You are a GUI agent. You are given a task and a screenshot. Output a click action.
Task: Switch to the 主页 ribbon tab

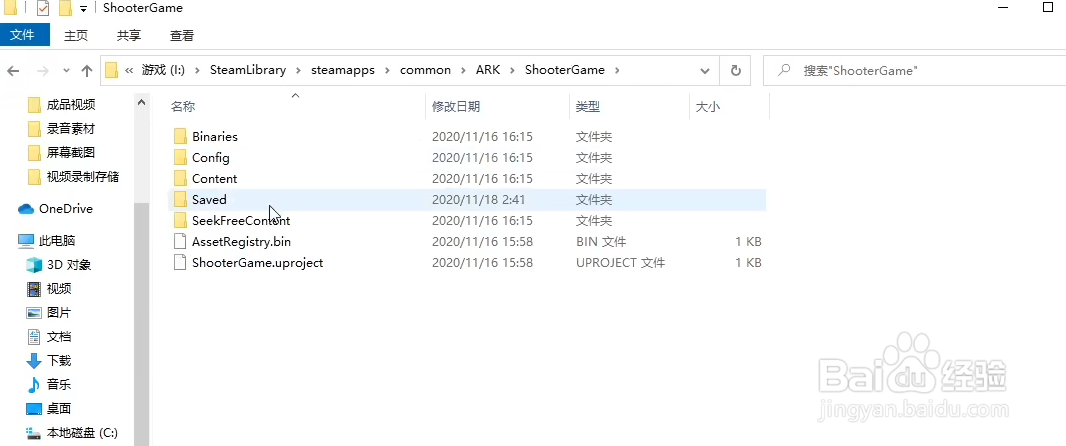coord(76,35)
